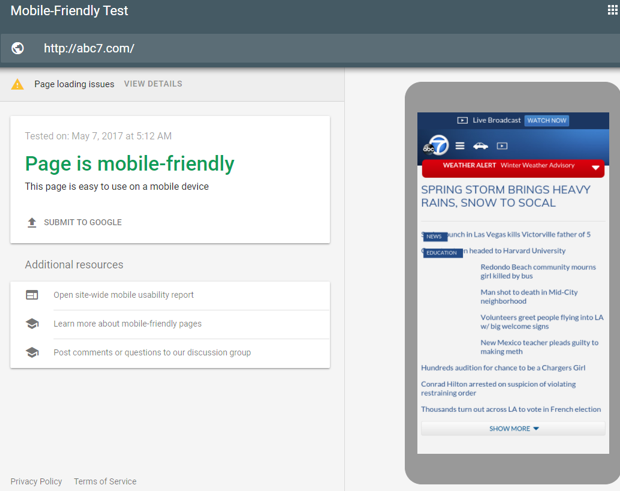Click the EDUCATION category tag

pos(442,253)
